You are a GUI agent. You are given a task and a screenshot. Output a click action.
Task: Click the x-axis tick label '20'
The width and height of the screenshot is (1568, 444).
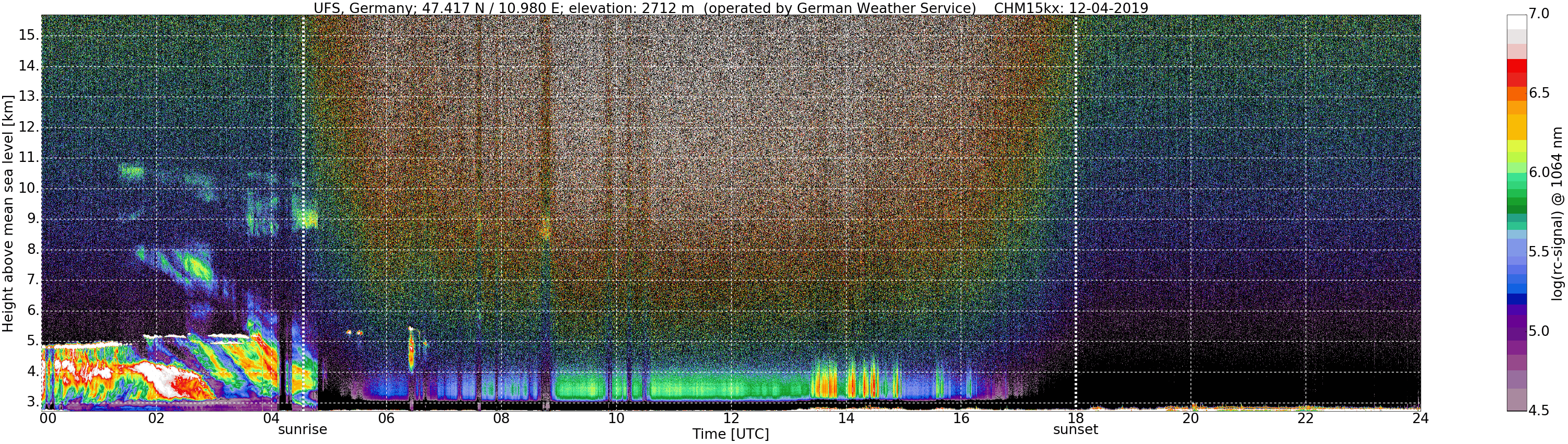tap(1191, 418)
